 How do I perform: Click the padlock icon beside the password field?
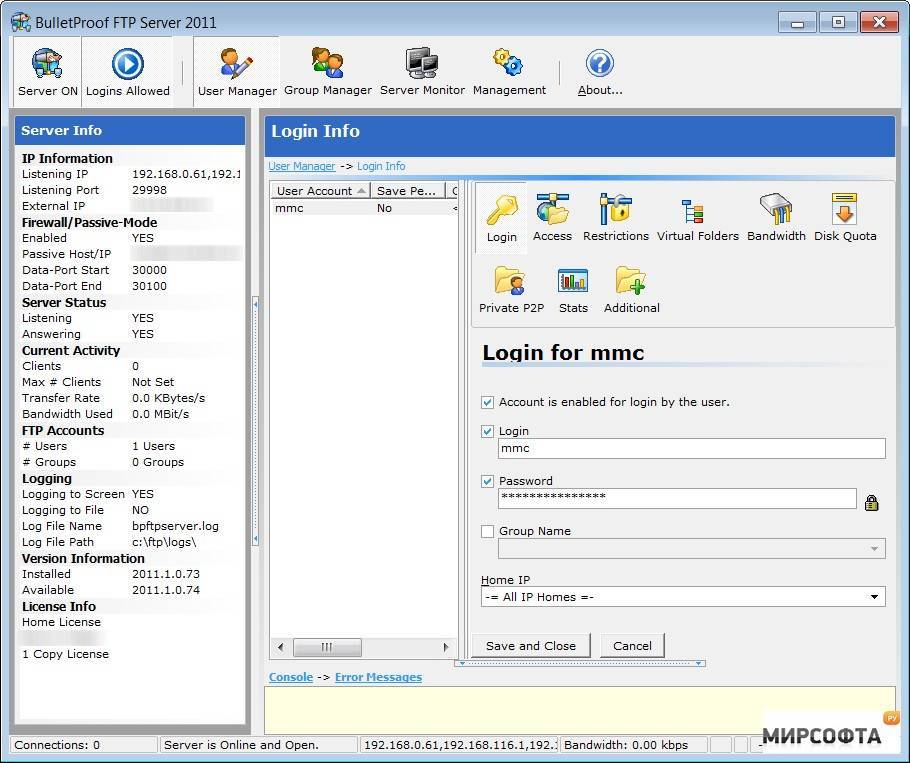[871, 502]
